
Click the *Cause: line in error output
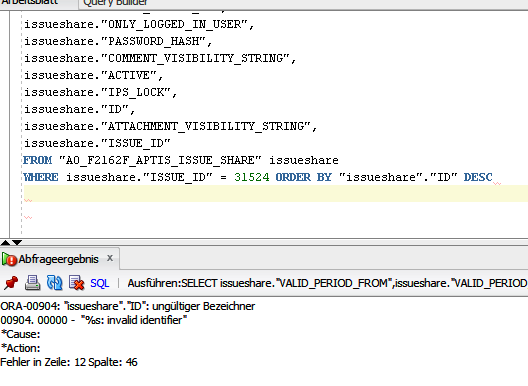click(20, 334)
